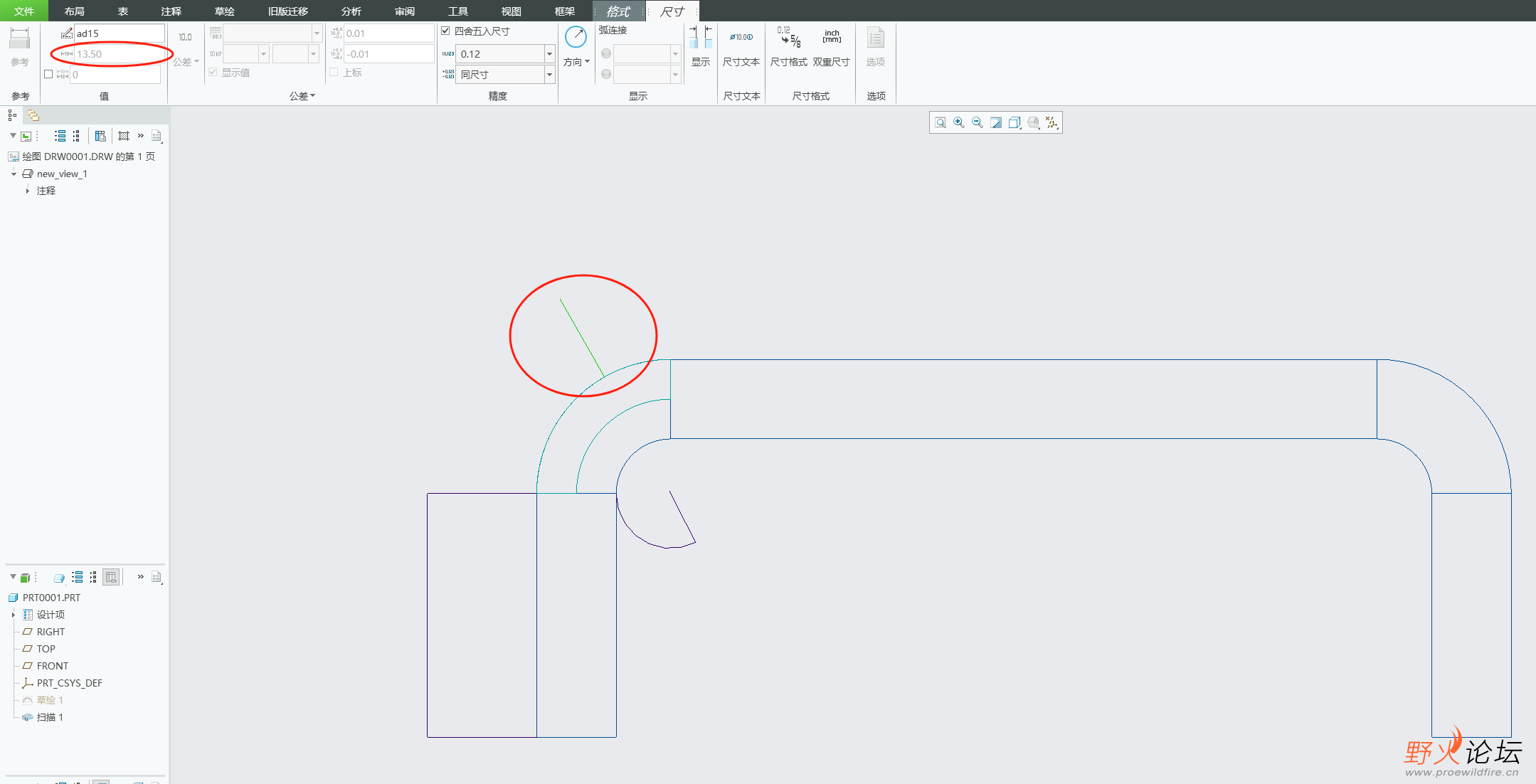Select the first 弧连接 radio button
The image size is (1536, 784).
[606, 53]
